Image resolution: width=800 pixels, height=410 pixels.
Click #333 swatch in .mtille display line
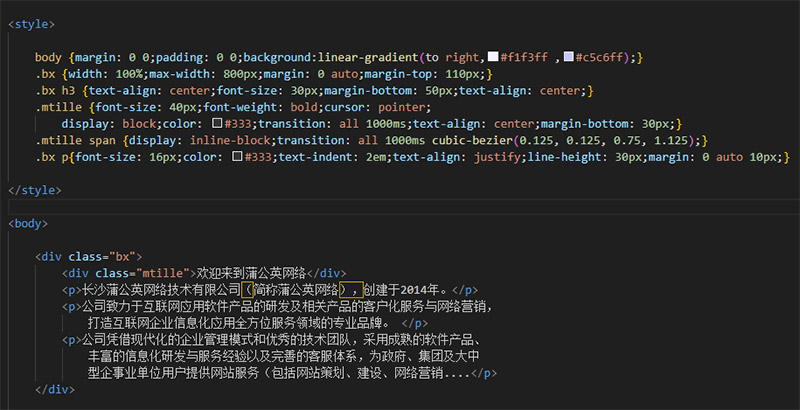click(217, 123)
